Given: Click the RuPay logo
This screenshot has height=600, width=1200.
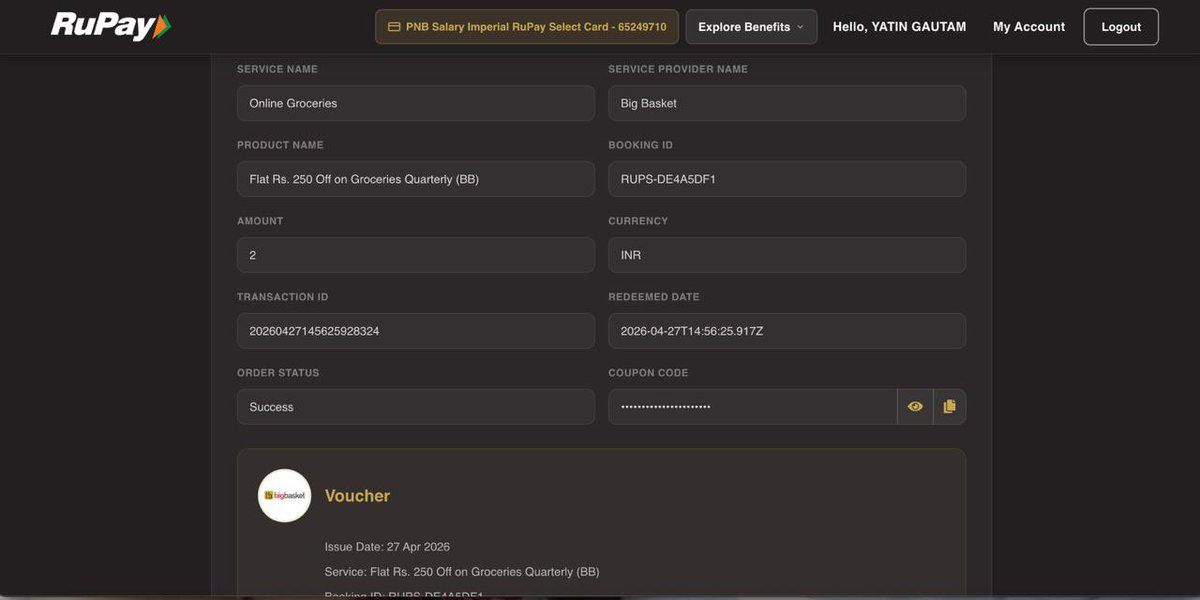Looking at the screenshot, I should (x=111, y=27).
